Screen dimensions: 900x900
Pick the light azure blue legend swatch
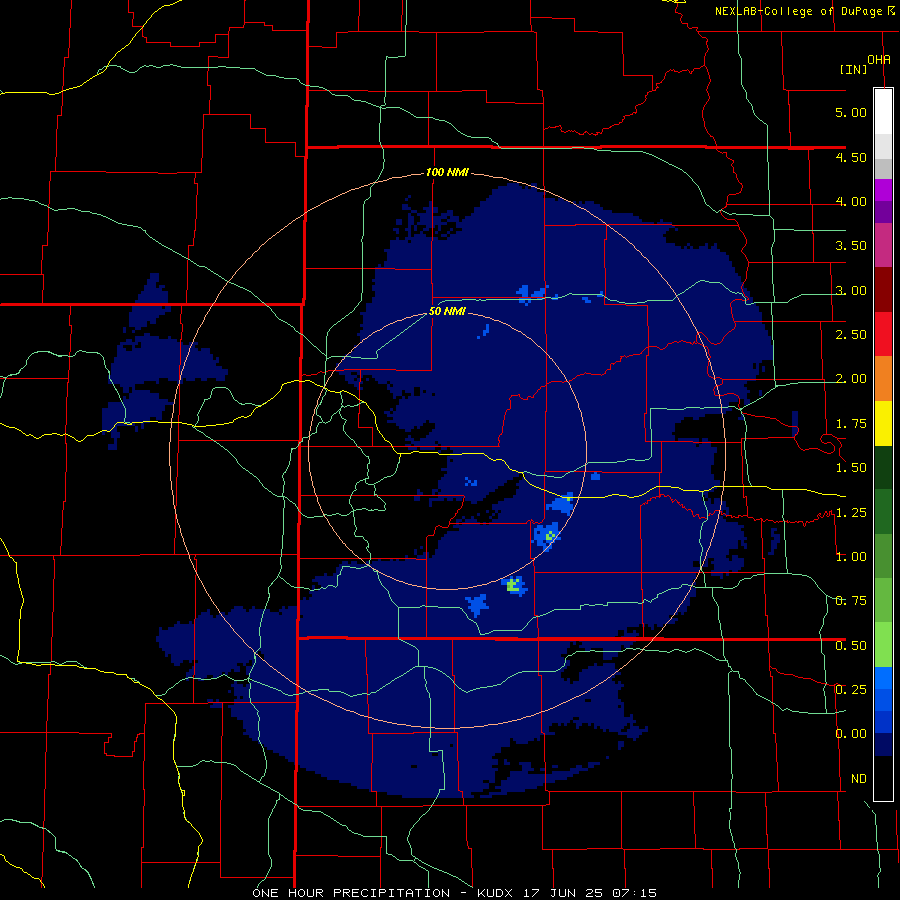click(883, 678)
